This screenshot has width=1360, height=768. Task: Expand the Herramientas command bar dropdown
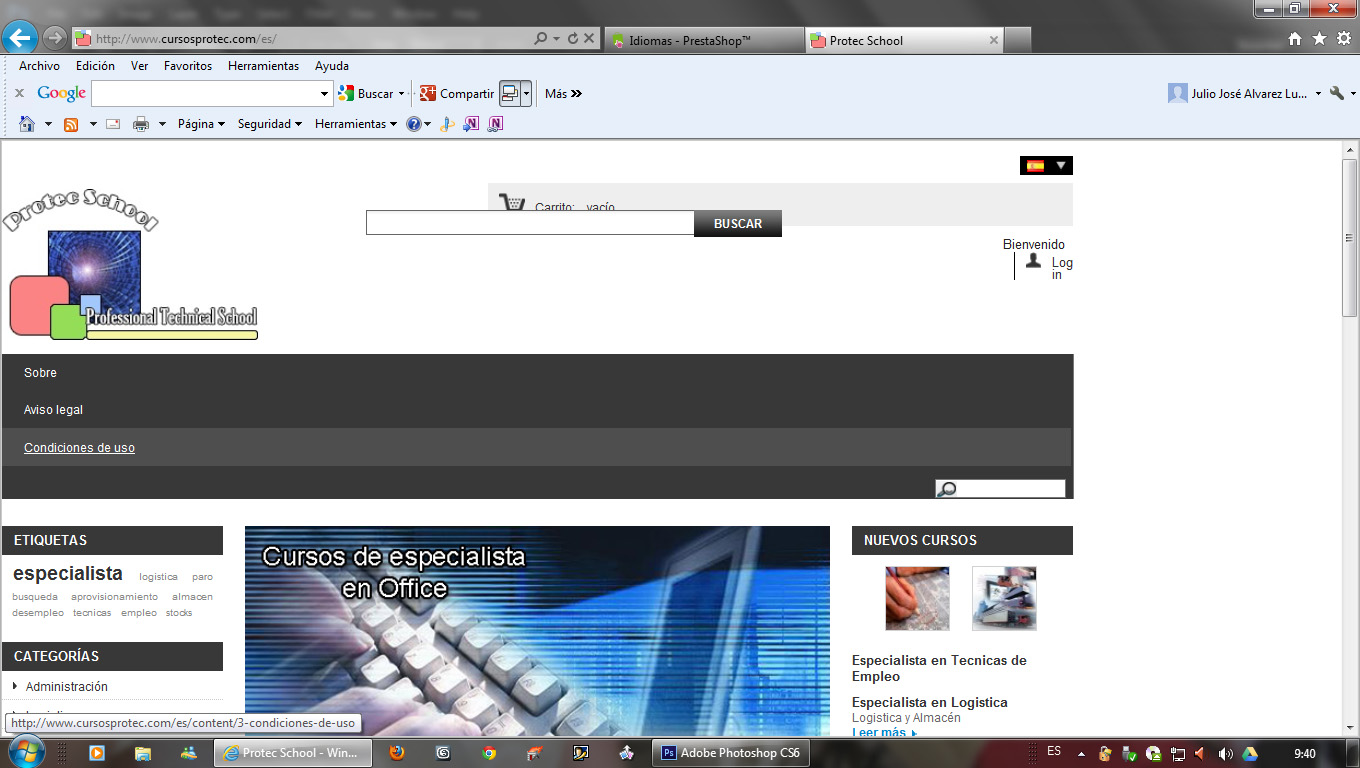[356, 124]
